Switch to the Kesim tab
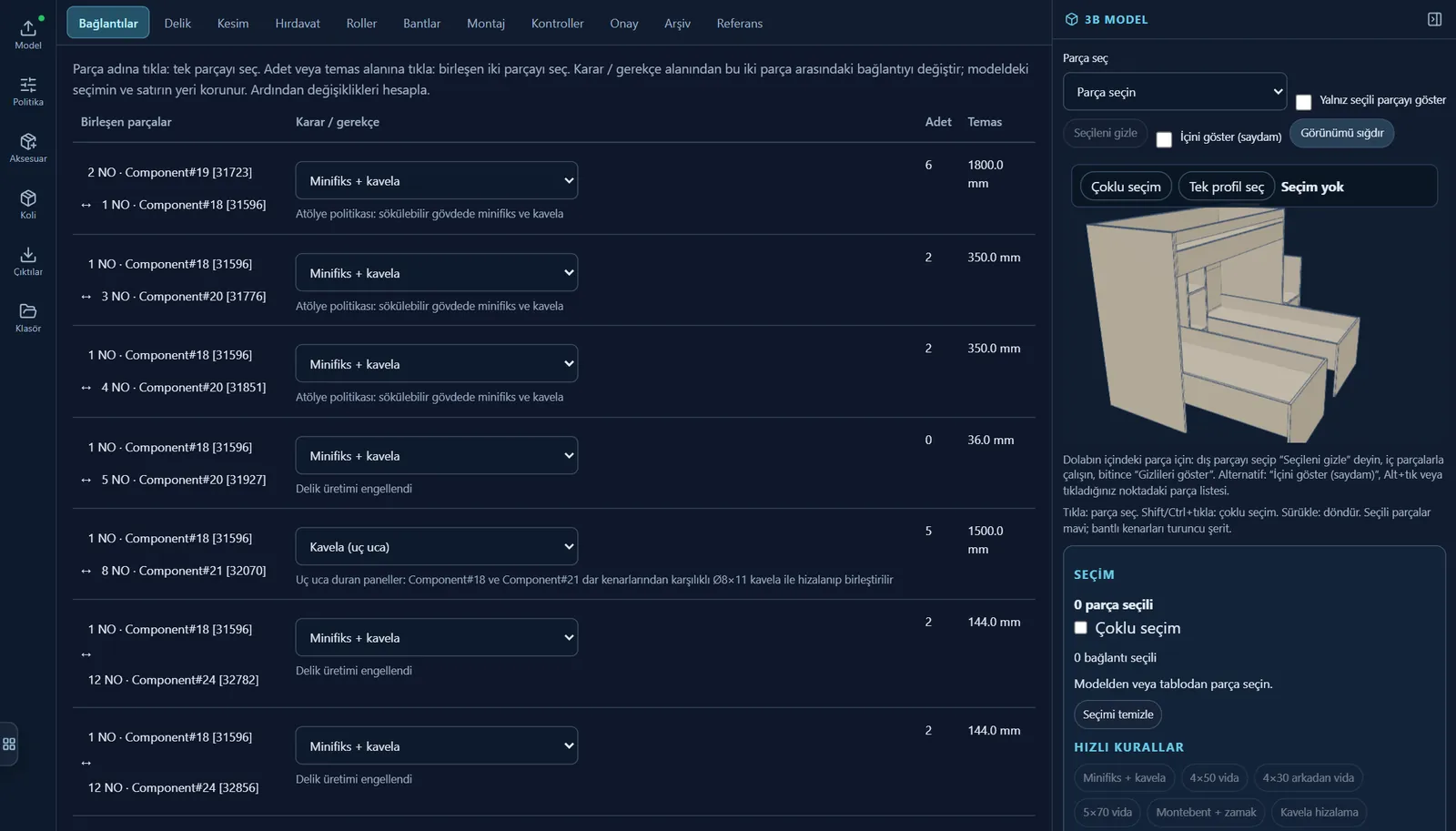This screenshot has height=831, width=1456. tap(233, 23)
